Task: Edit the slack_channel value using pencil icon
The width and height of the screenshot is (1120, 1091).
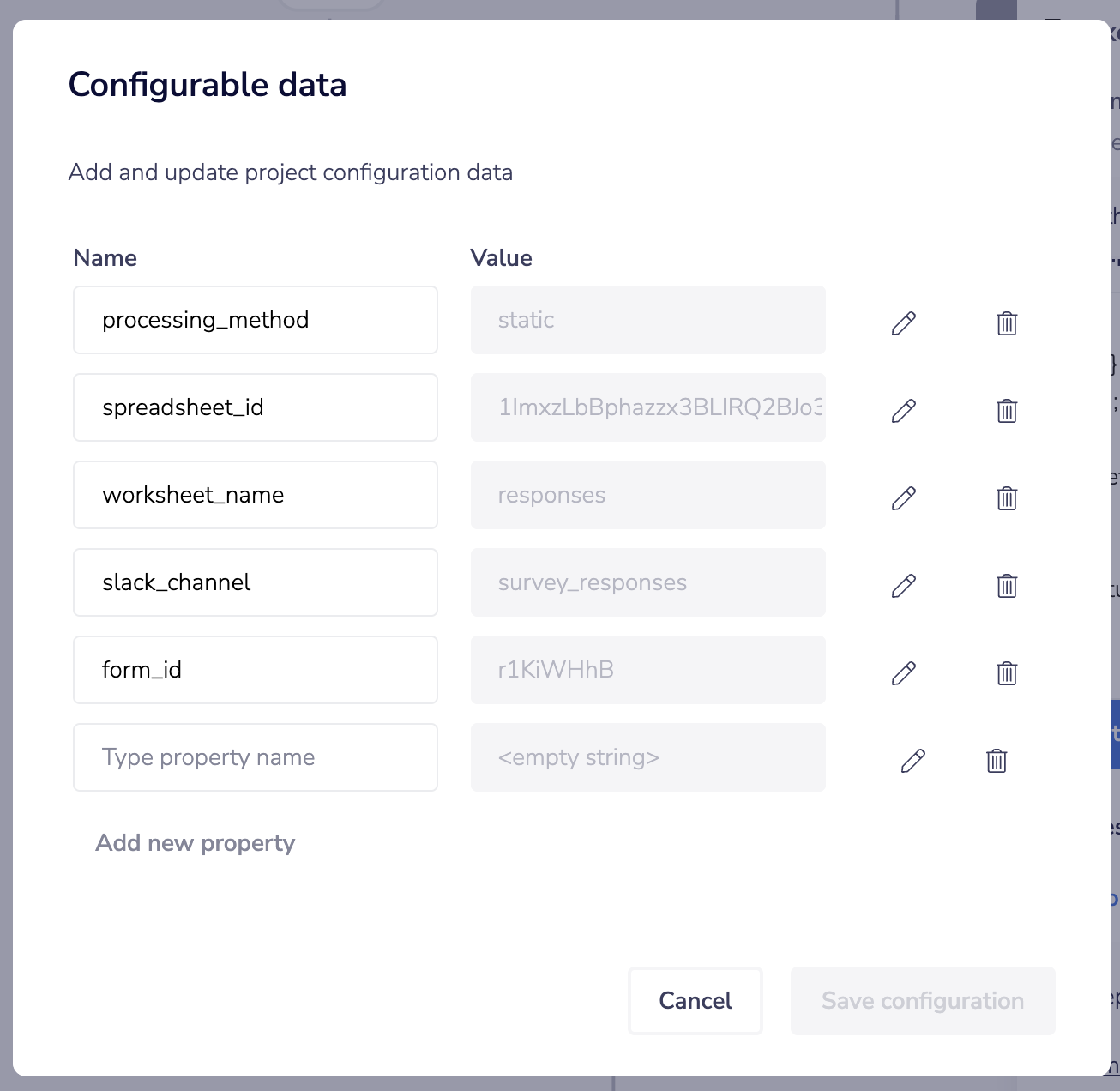Action: (904, 586)
